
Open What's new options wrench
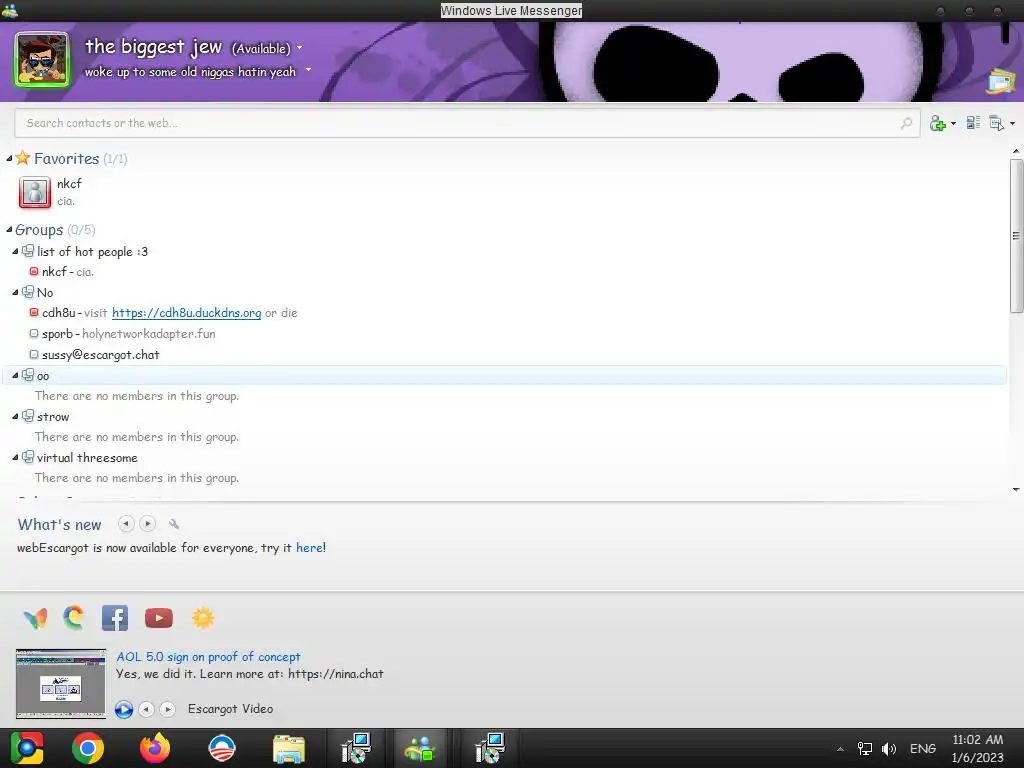point(174,524)
